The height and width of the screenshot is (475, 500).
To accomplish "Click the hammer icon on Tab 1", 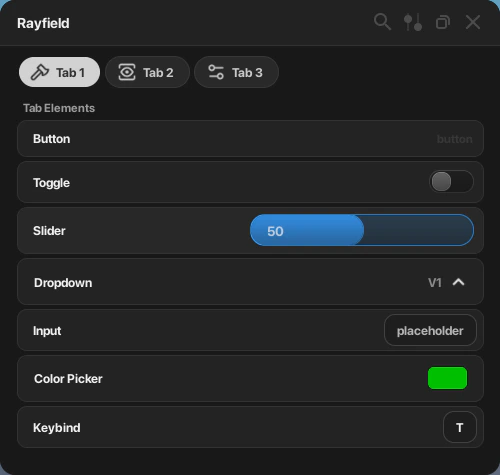I will (x=40, y=72).
